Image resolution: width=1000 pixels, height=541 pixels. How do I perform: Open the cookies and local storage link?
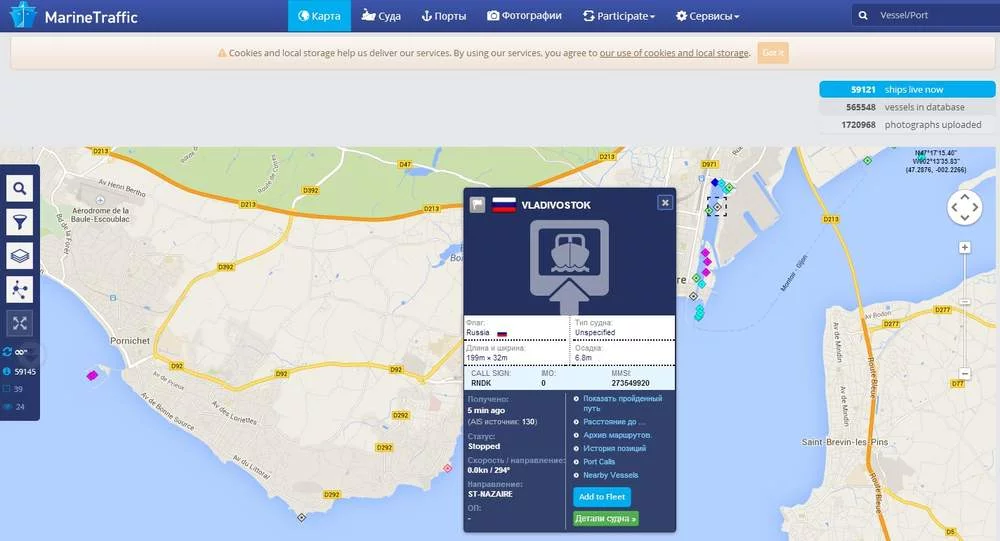tap(674, 53)
